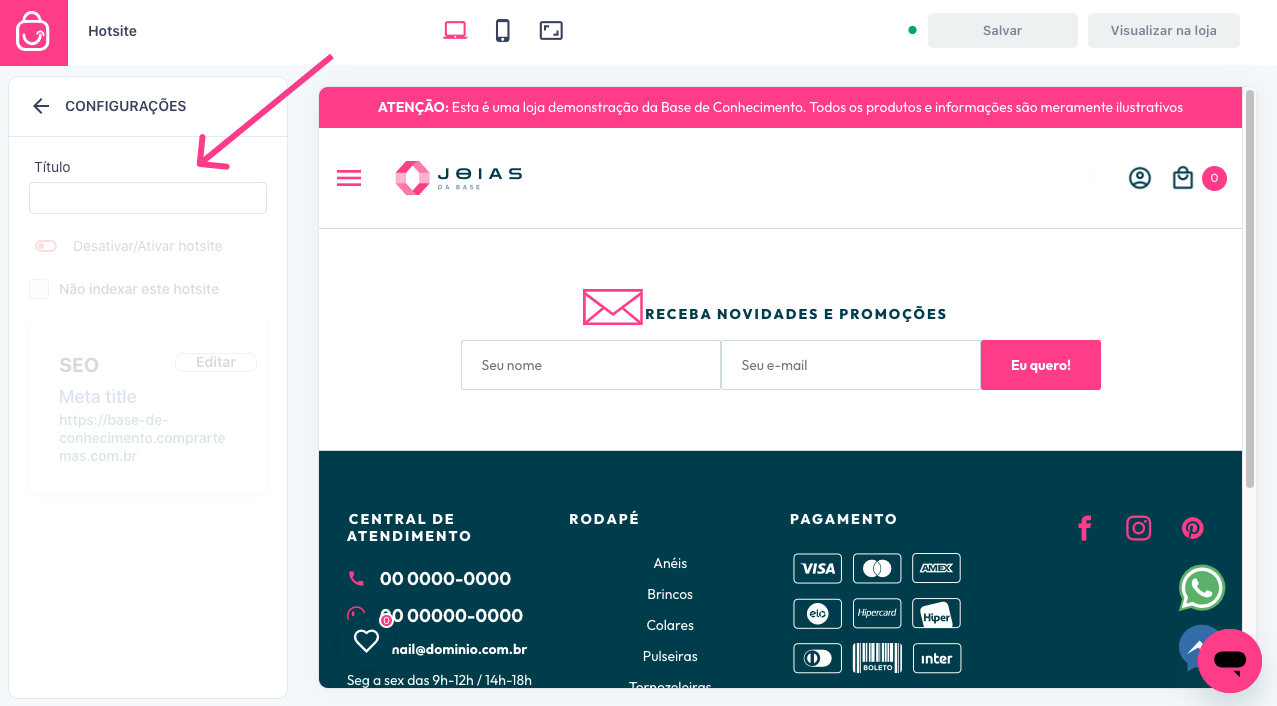Screen dimensions: 1277x706
Task: Click the green status indicator dot
Action: pos(912,30)
